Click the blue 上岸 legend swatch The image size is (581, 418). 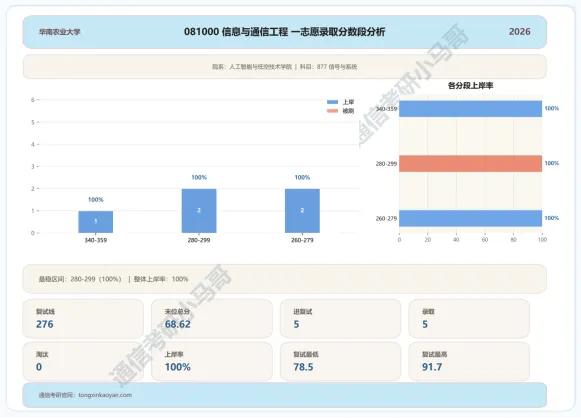point(332,102)
